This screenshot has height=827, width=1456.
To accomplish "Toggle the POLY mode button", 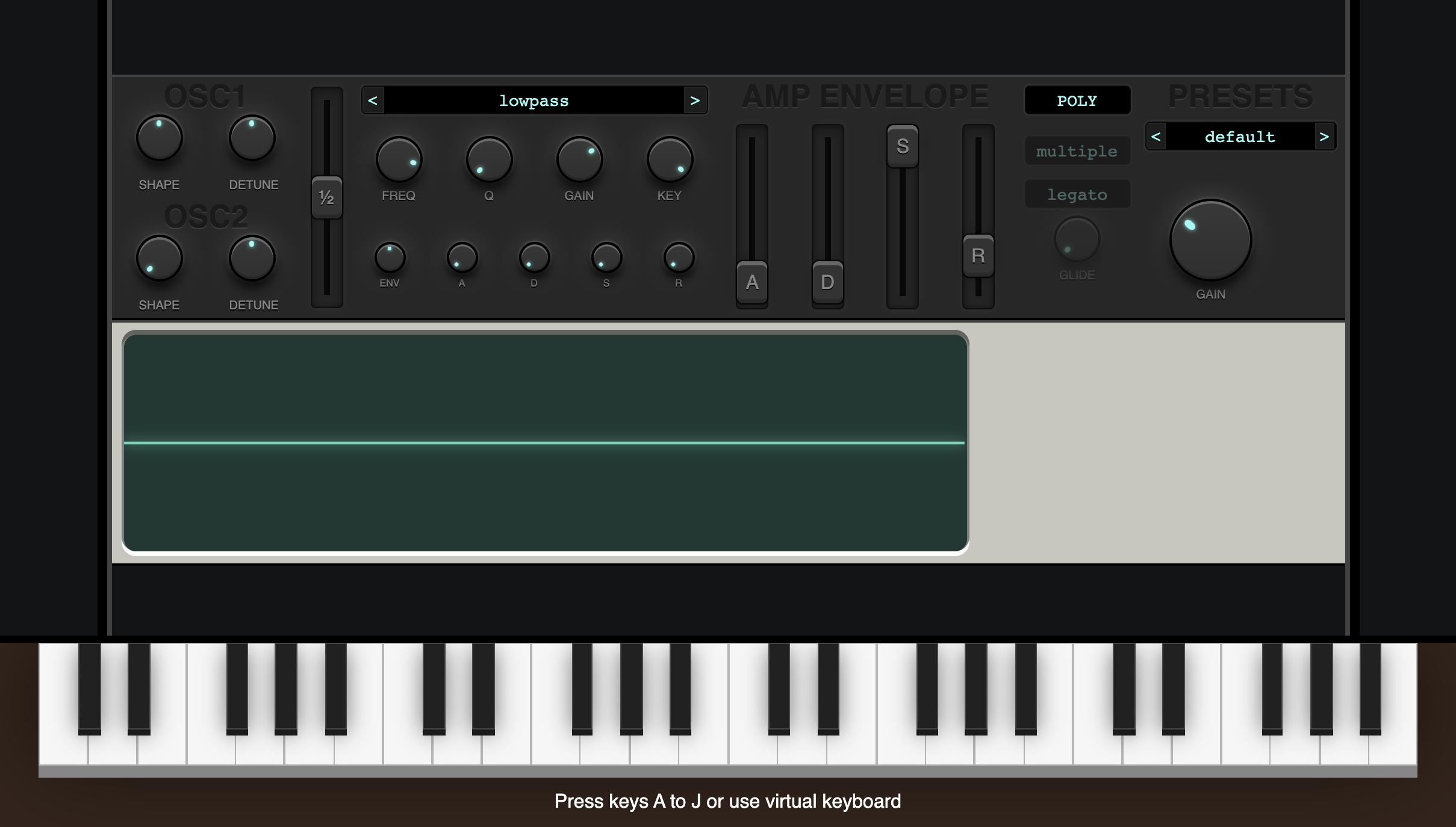I will 1077,101.
